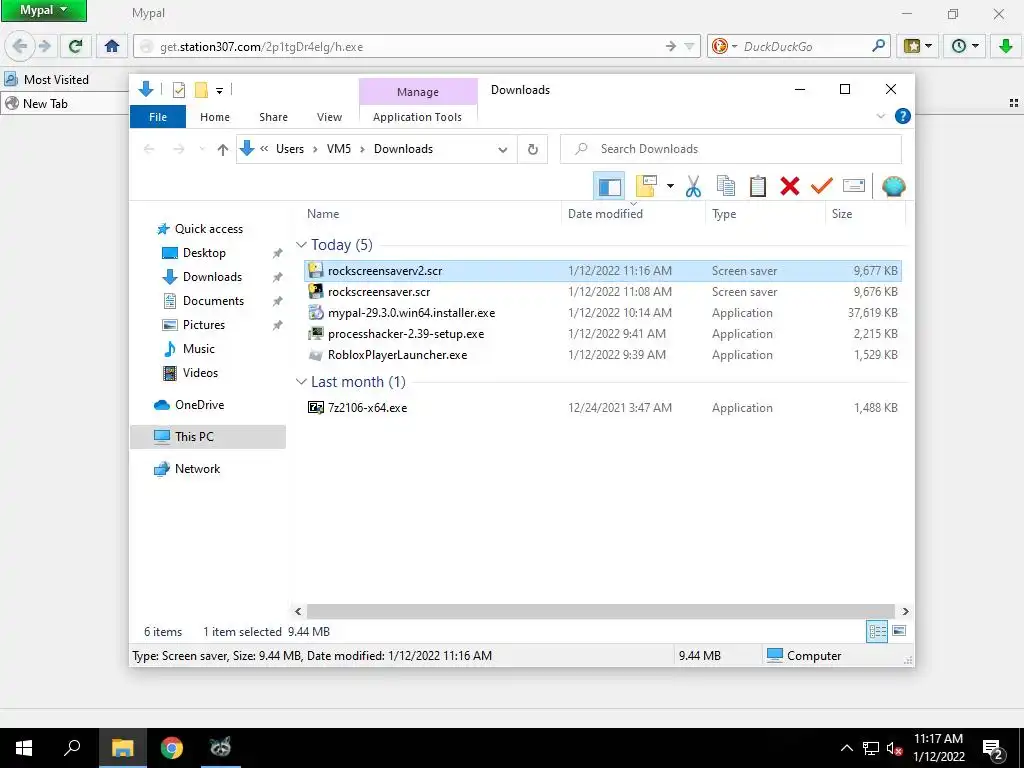Select mypal-29.3.0.win64.installer.exe

click(x=603, y=313)
